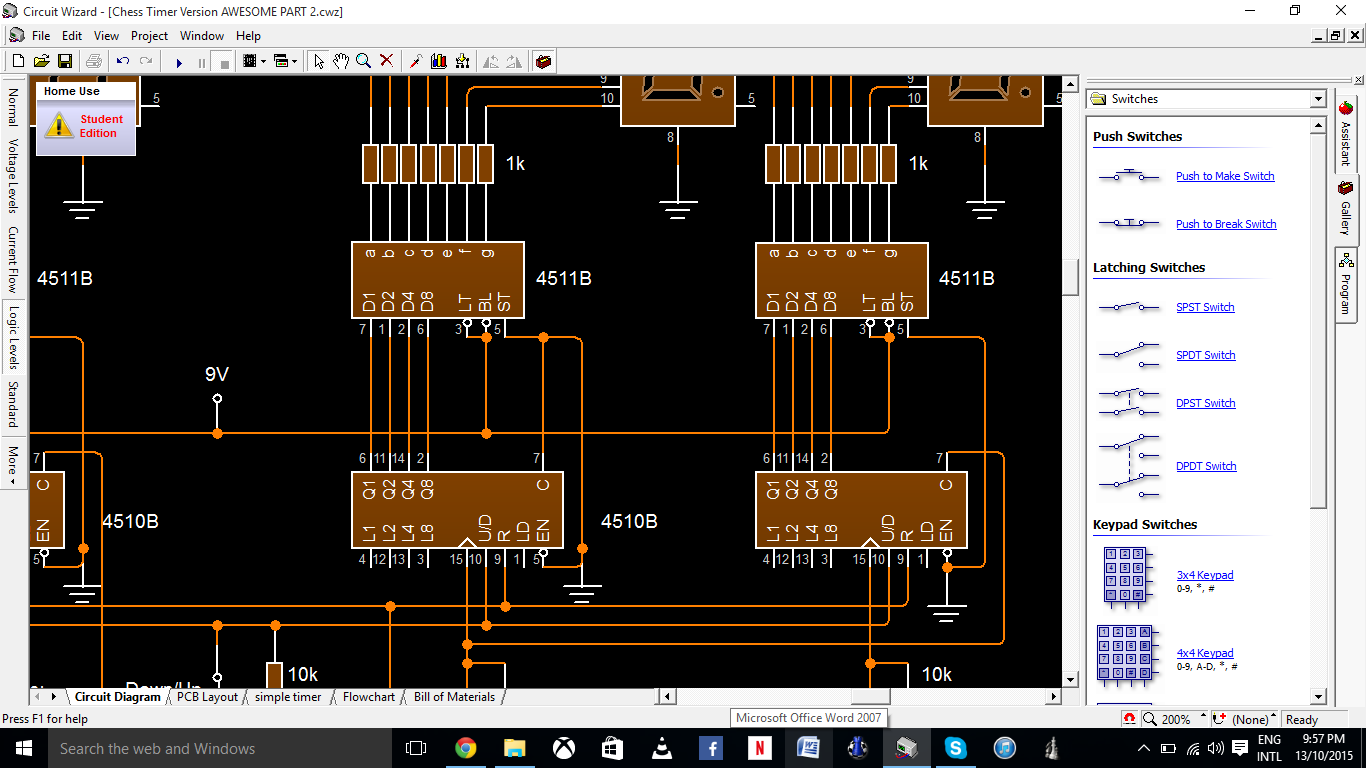This screenshot has height=768, width=1366.
Task: Click the New document icon
Action: [x=18, y=61]
